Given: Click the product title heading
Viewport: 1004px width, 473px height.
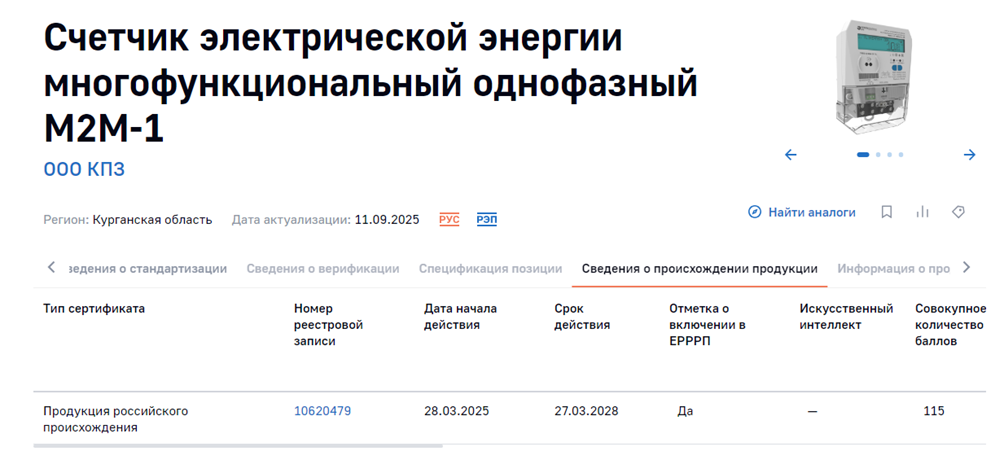Looking at the screenshot, I should [370, 84].
